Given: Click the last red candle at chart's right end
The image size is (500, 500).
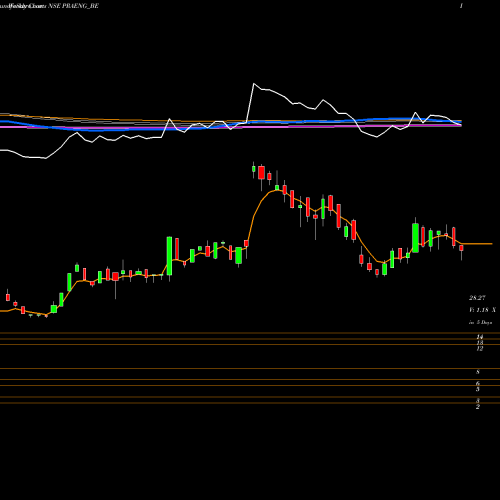Looking at the screenshot, I should pyautogui.click(x=461, y=248).
